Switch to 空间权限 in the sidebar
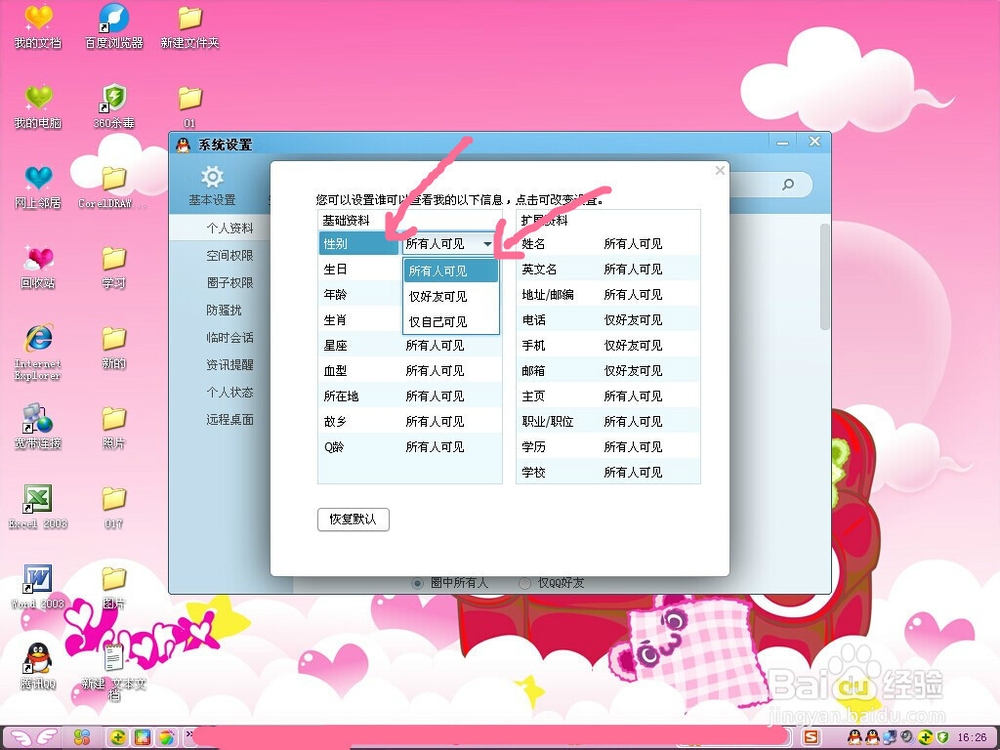Viewport: 1000px width, 750px height. [230, 255]
